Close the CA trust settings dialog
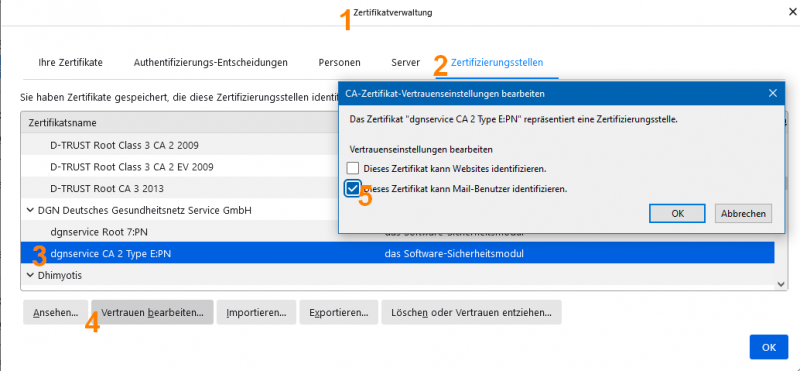 click(773, 93)
